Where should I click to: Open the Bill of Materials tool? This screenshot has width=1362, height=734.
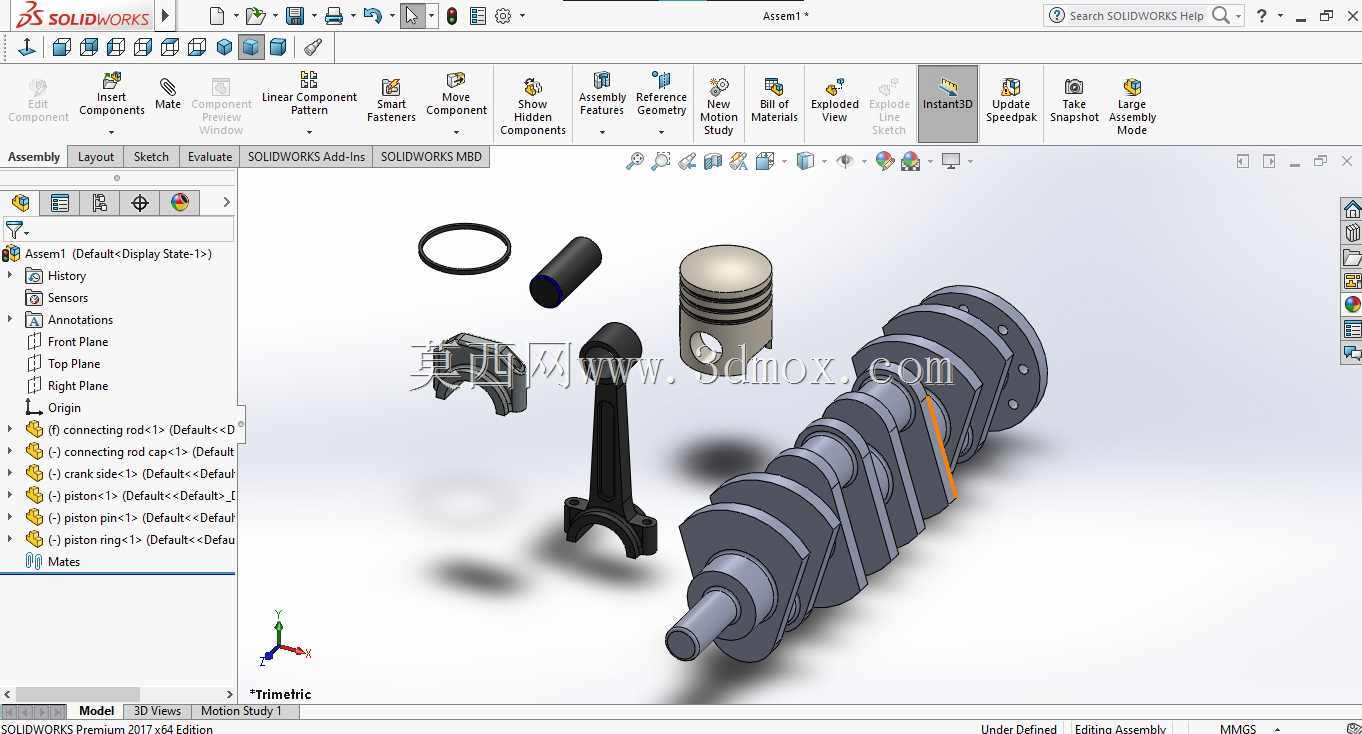click(774, 99)
